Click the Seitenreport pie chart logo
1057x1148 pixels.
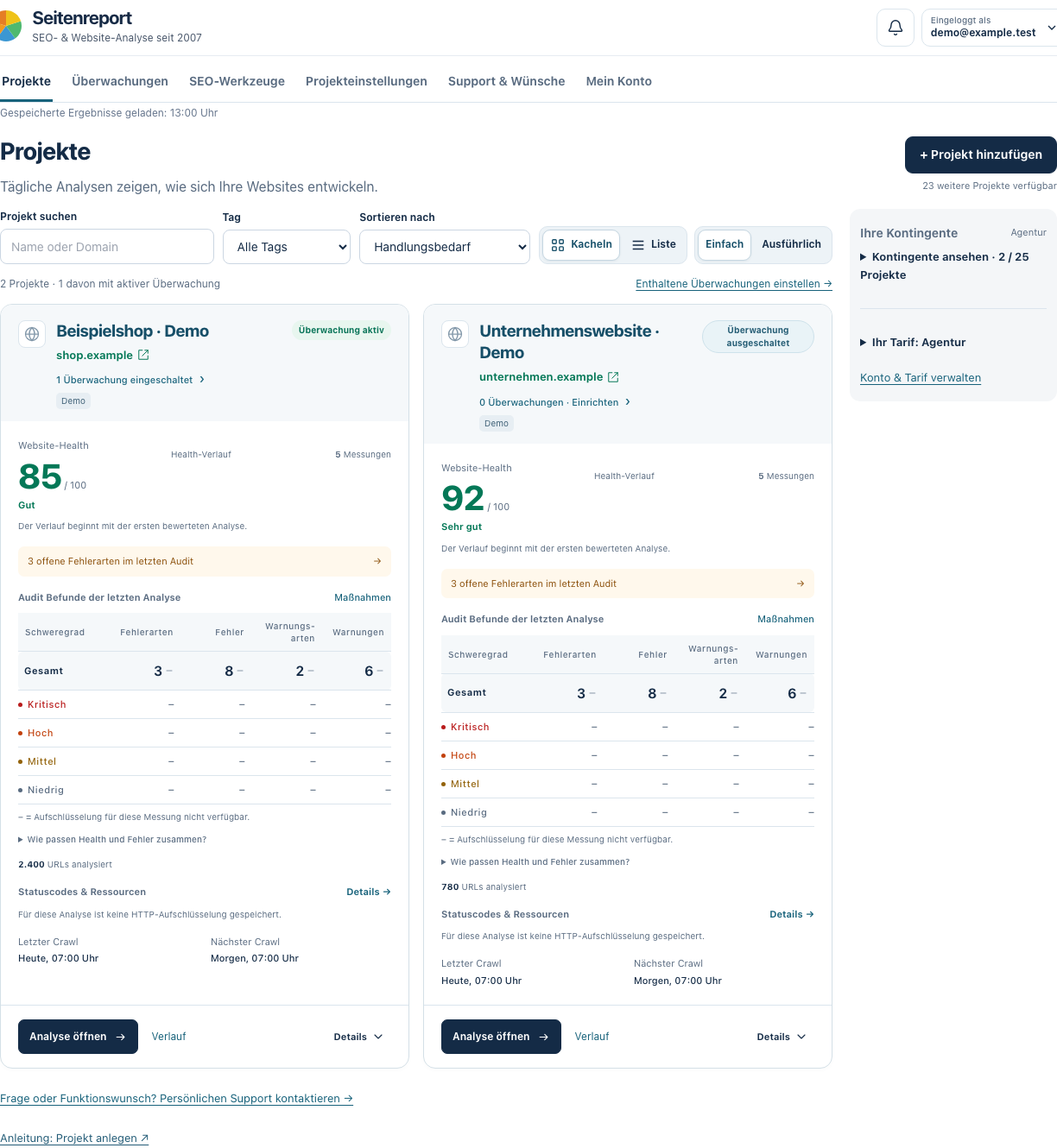9,26
